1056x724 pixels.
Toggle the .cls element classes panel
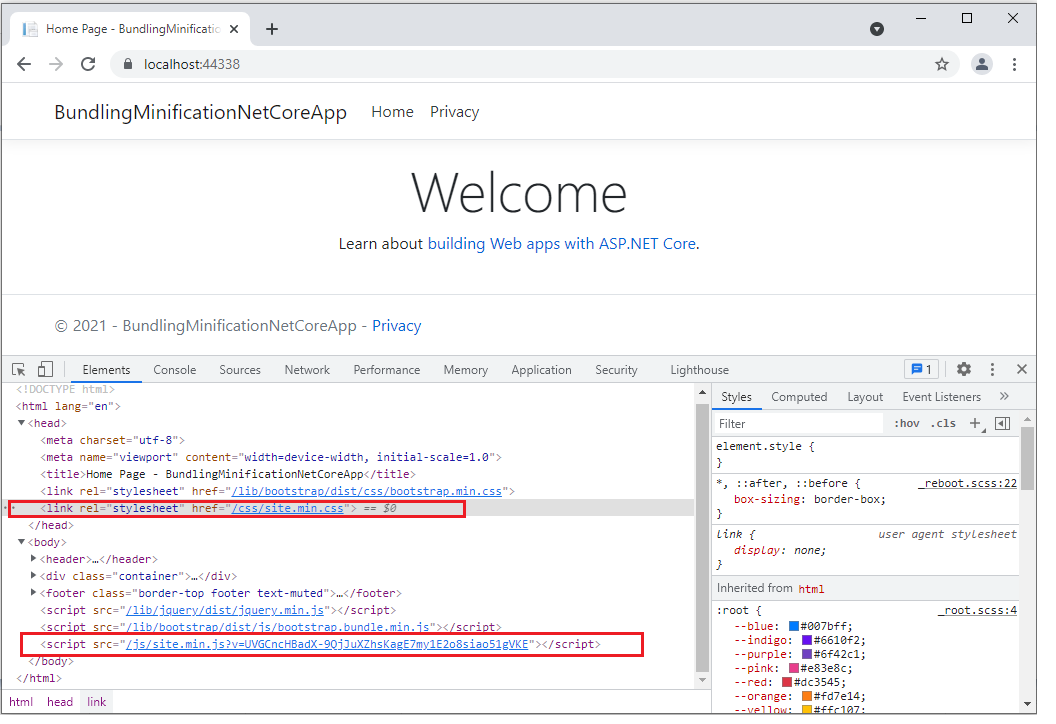(x=943, y=423)
